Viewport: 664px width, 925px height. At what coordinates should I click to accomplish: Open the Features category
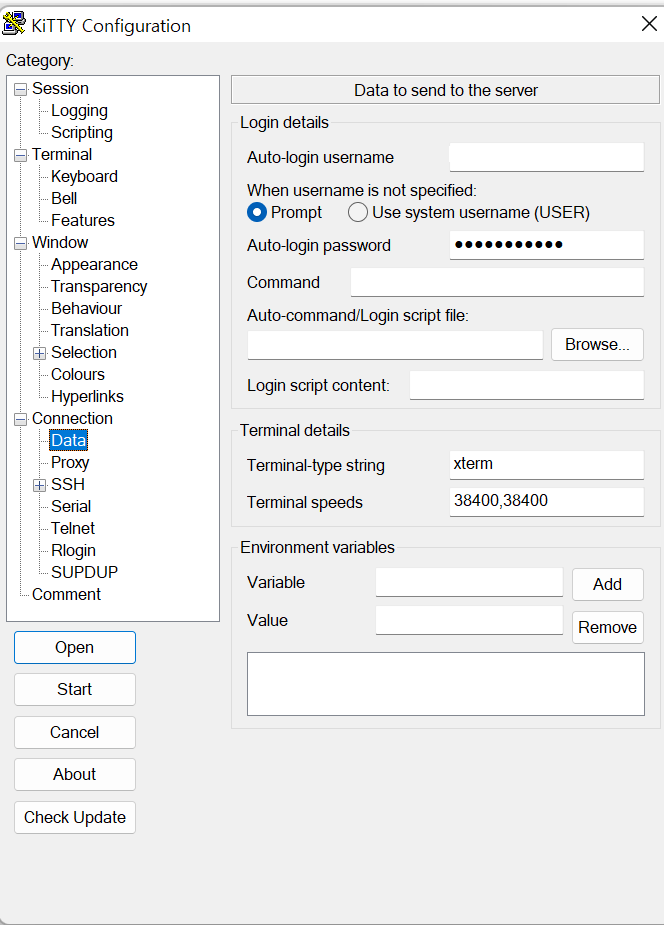click(x=83, y=221)
